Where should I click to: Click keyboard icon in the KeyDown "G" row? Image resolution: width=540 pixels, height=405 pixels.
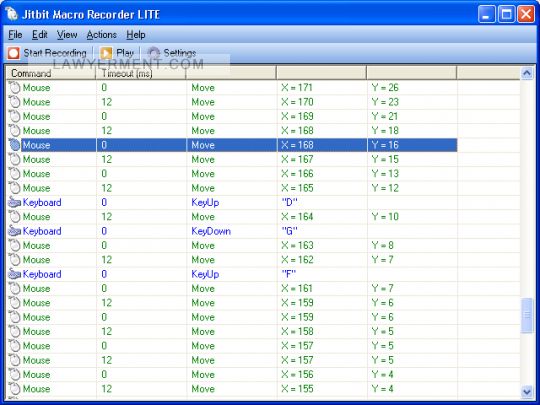(x=14, y=231)
